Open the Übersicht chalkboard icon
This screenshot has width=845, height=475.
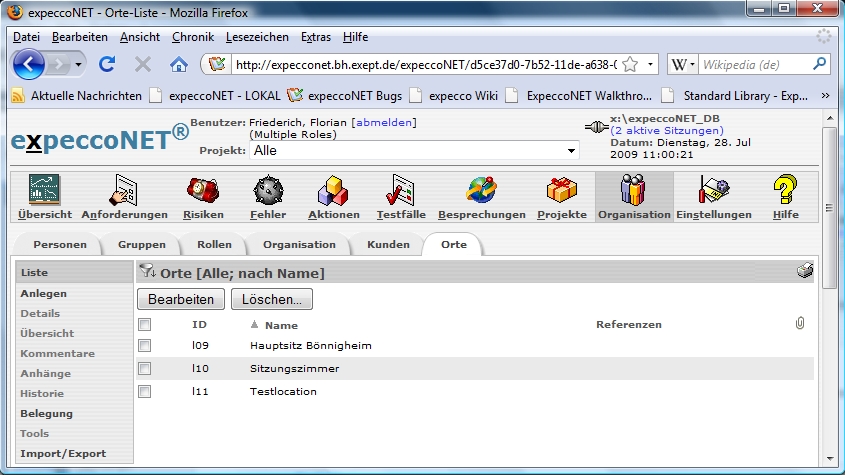pos(44,189)
